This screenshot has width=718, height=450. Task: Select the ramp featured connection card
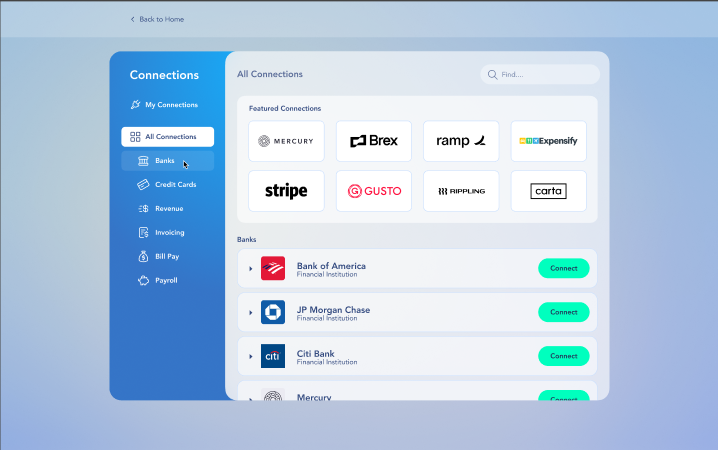[x=461, y=141]
